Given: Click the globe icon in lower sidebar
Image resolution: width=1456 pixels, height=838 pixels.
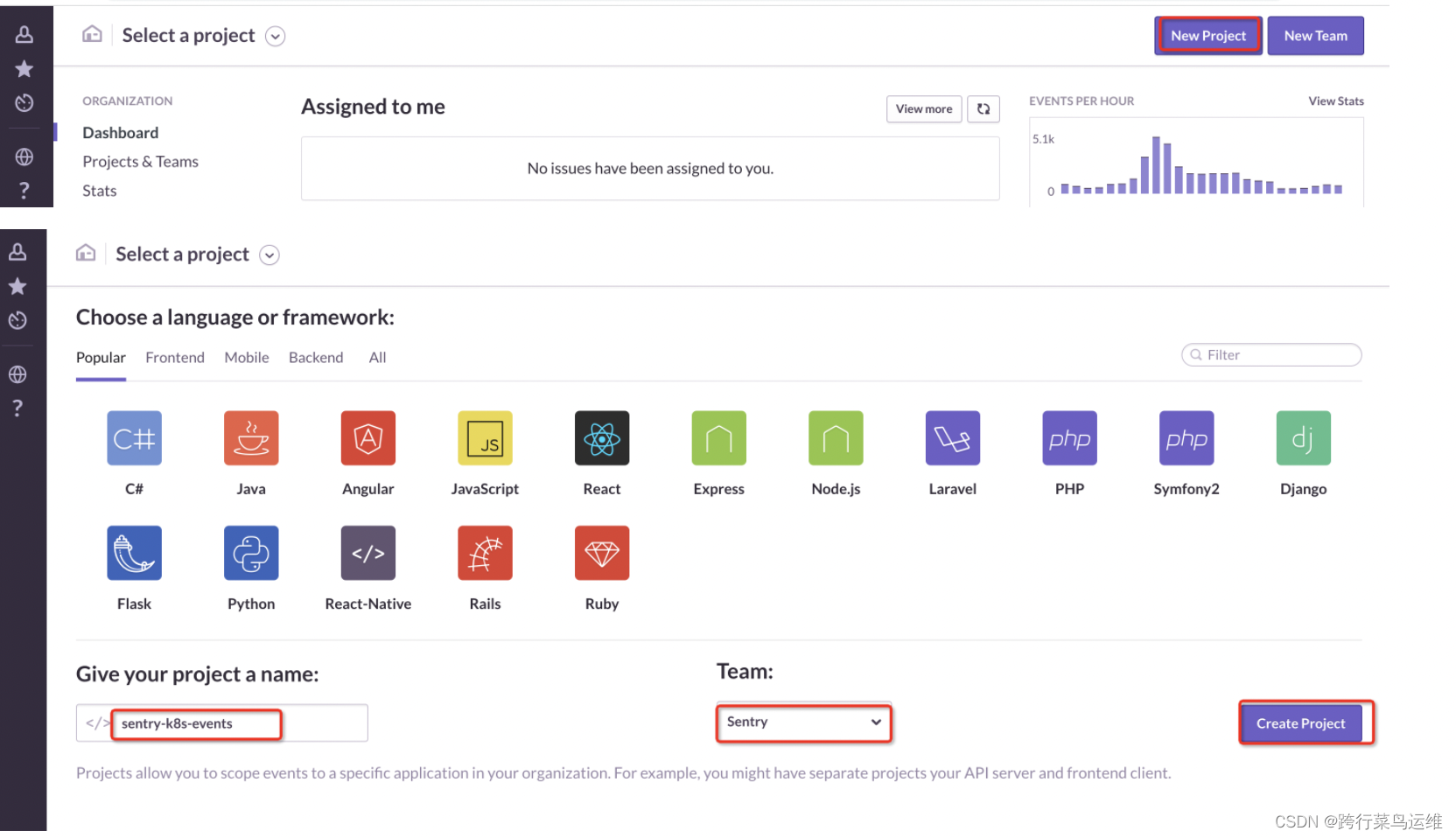Looking at the screenshot, I should pos(17,374).
